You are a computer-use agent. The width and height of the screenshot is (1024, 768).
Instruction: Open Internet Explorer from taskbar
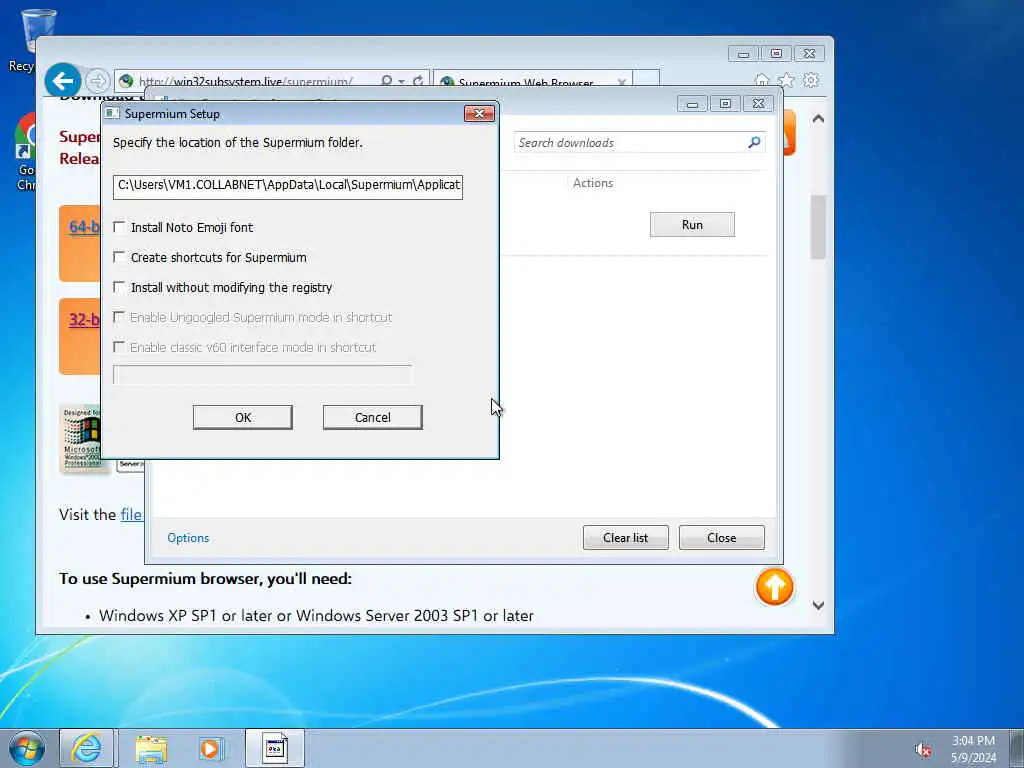point(87,748)
